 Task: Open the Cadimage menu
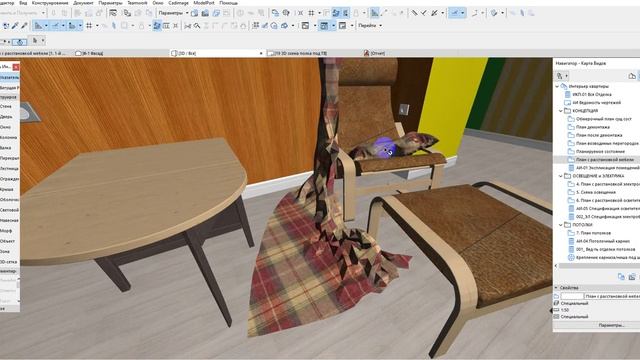click(x=178, y=3)
